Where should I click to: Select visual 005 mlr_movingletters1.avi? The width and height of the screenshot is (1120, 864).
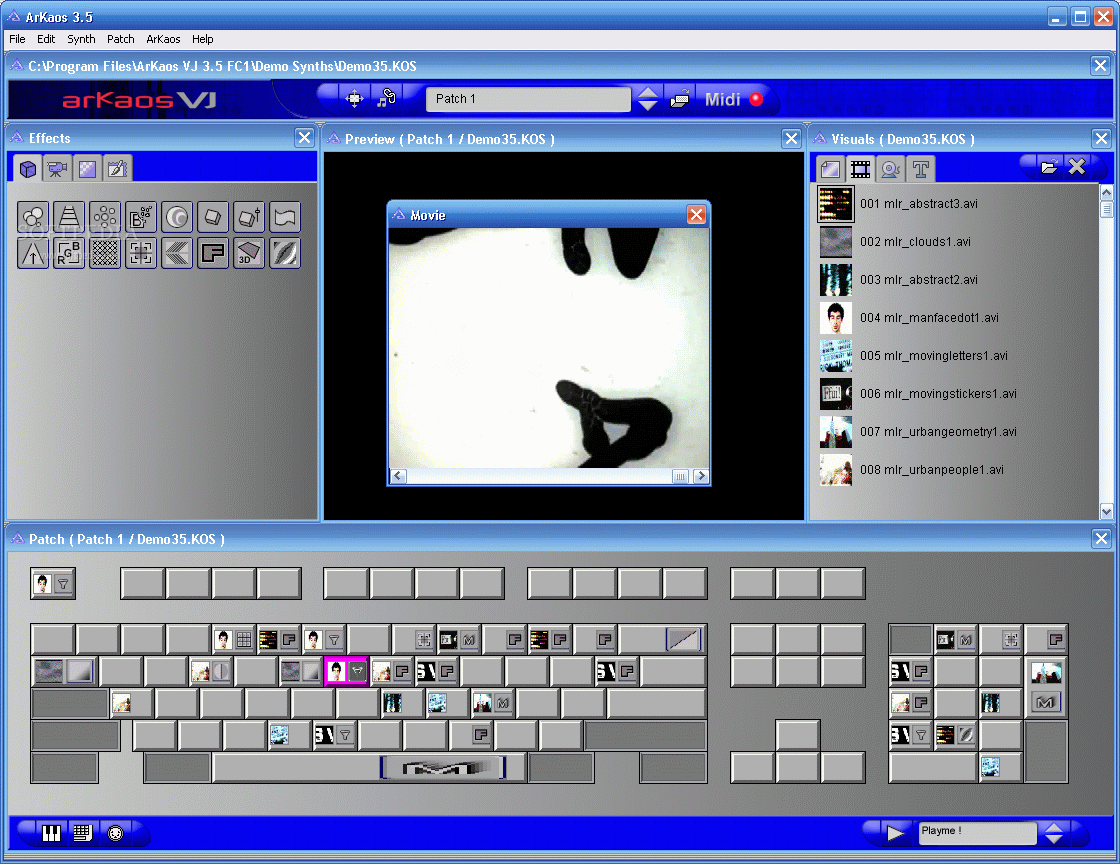(x=957, y=355)
